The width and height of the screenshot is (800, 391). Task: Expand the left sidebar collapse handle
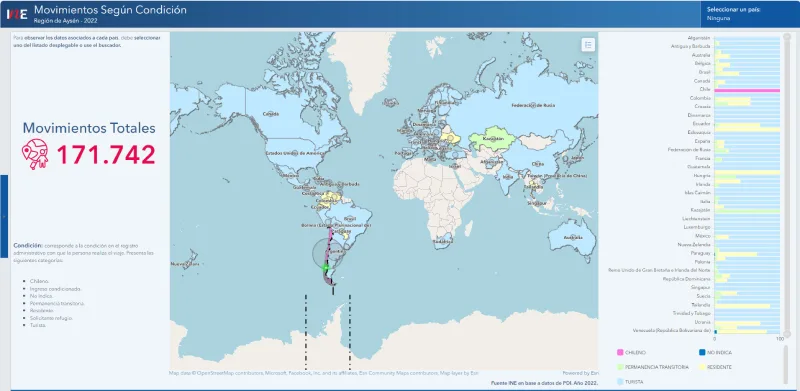(x=4, y=216)
